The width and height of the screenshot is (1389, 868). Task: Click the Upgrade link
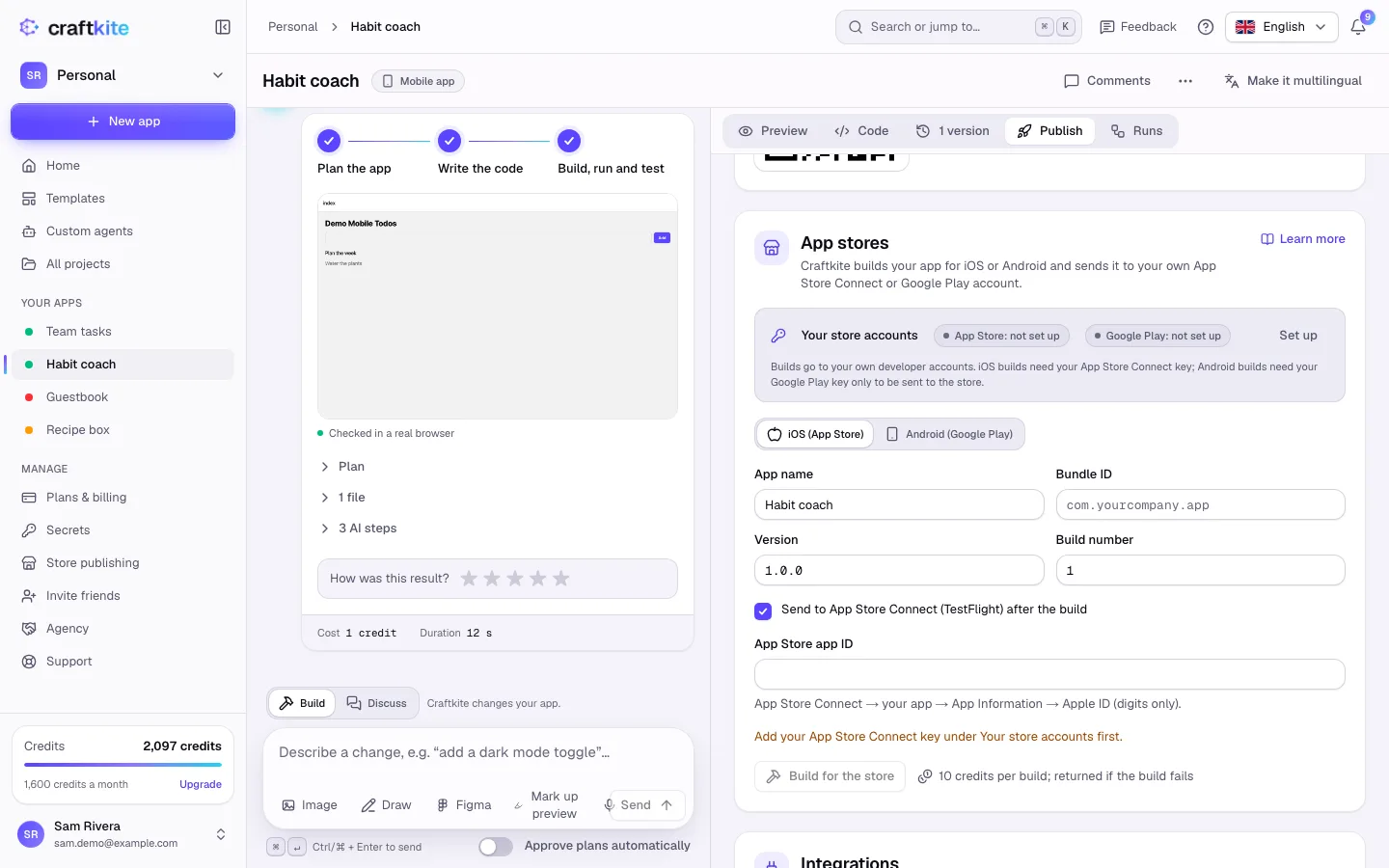point(201,784)
